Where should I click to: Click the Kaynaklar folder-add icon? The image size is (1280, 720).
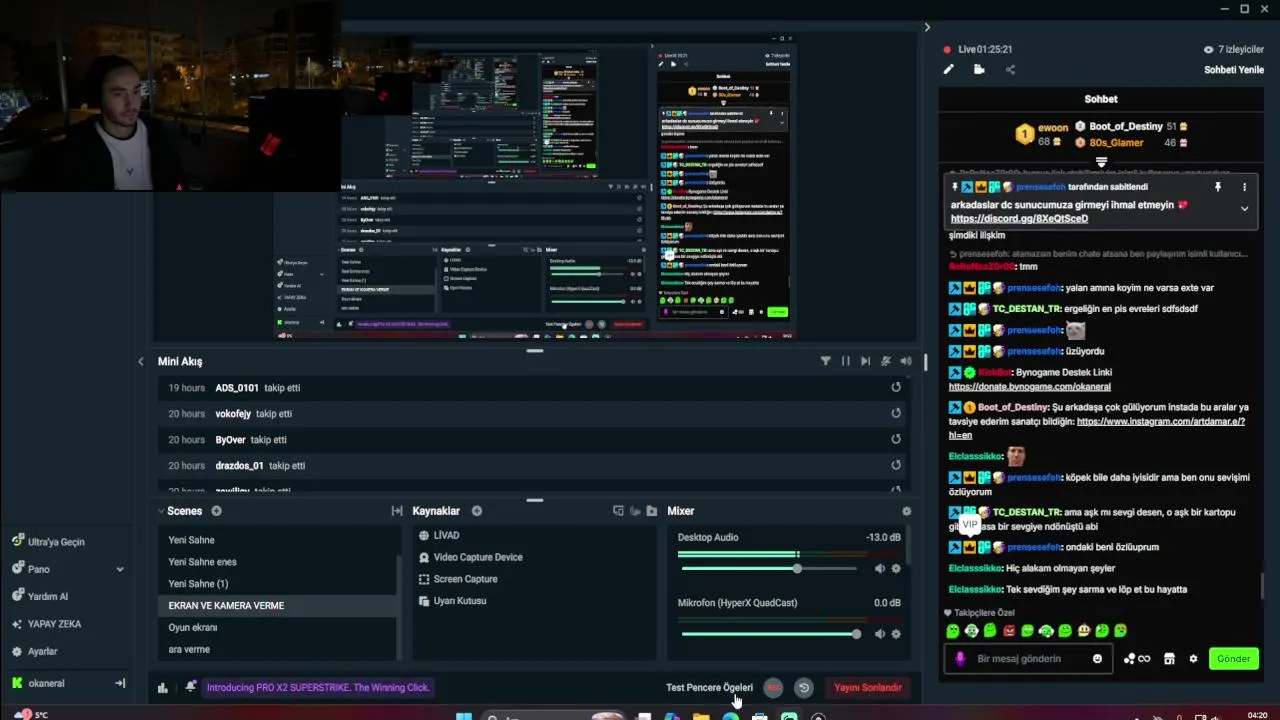(652, 511)
